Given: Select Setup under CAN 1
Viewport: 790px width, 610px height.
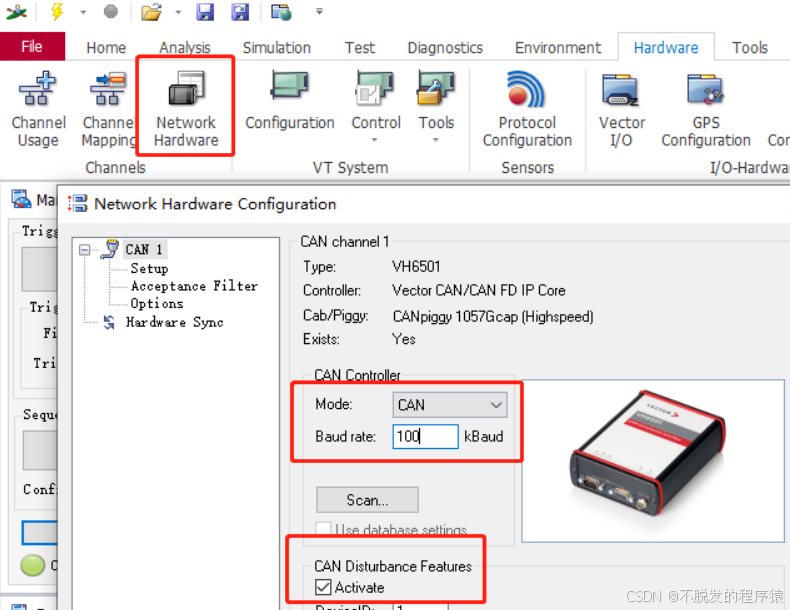Looking at the screenshot, I should pos(149,268).
